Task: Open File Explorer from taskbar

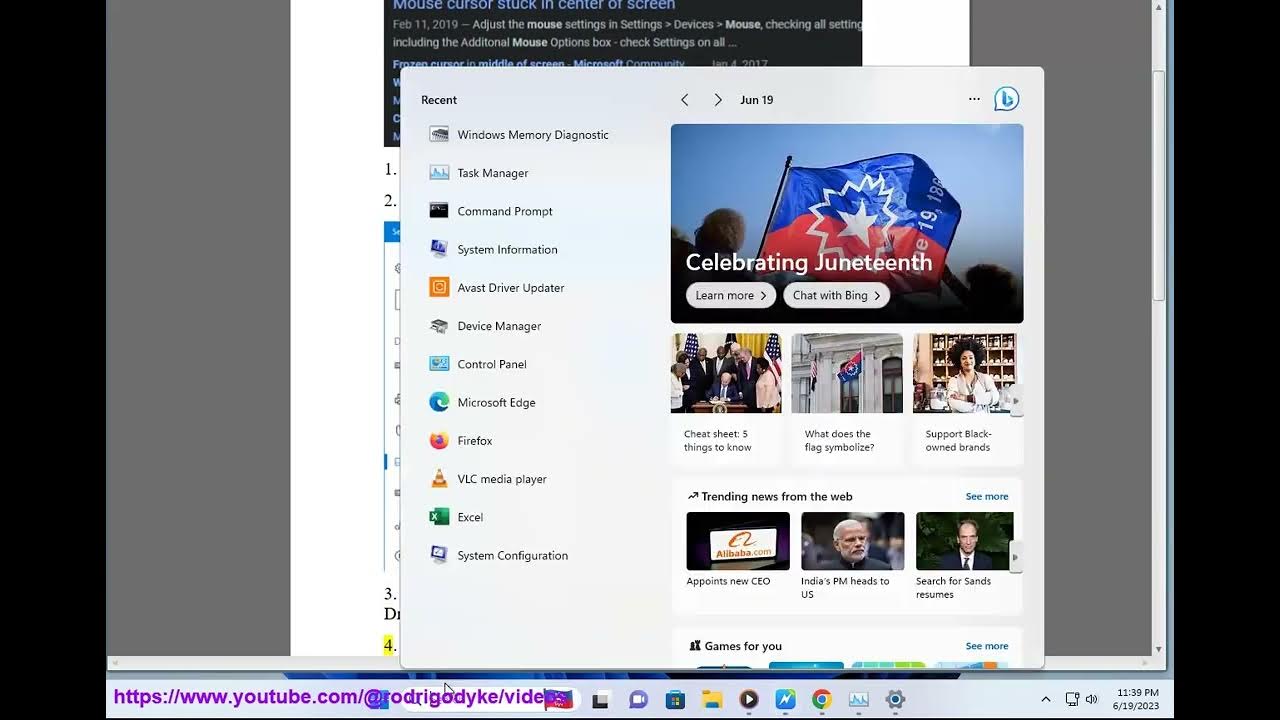Action: [711, 700]
